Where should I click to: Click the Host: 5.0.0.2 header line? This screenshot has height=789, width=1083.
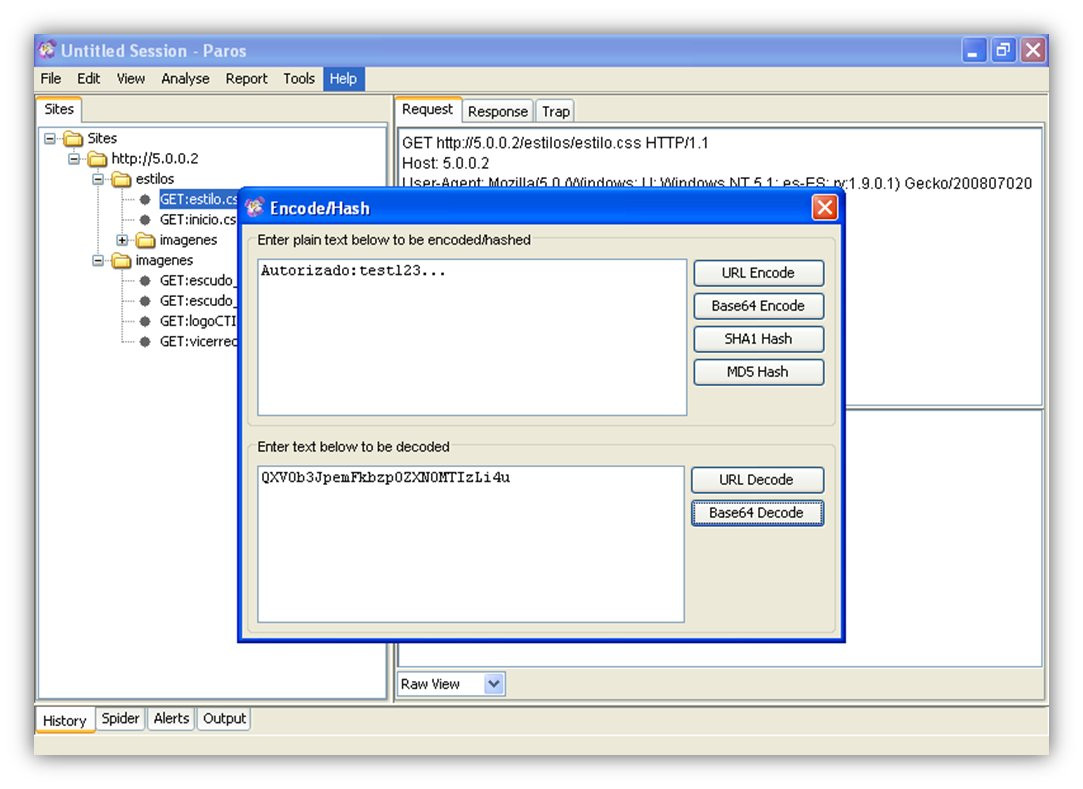pyautogui.click(x=445, y=164)
